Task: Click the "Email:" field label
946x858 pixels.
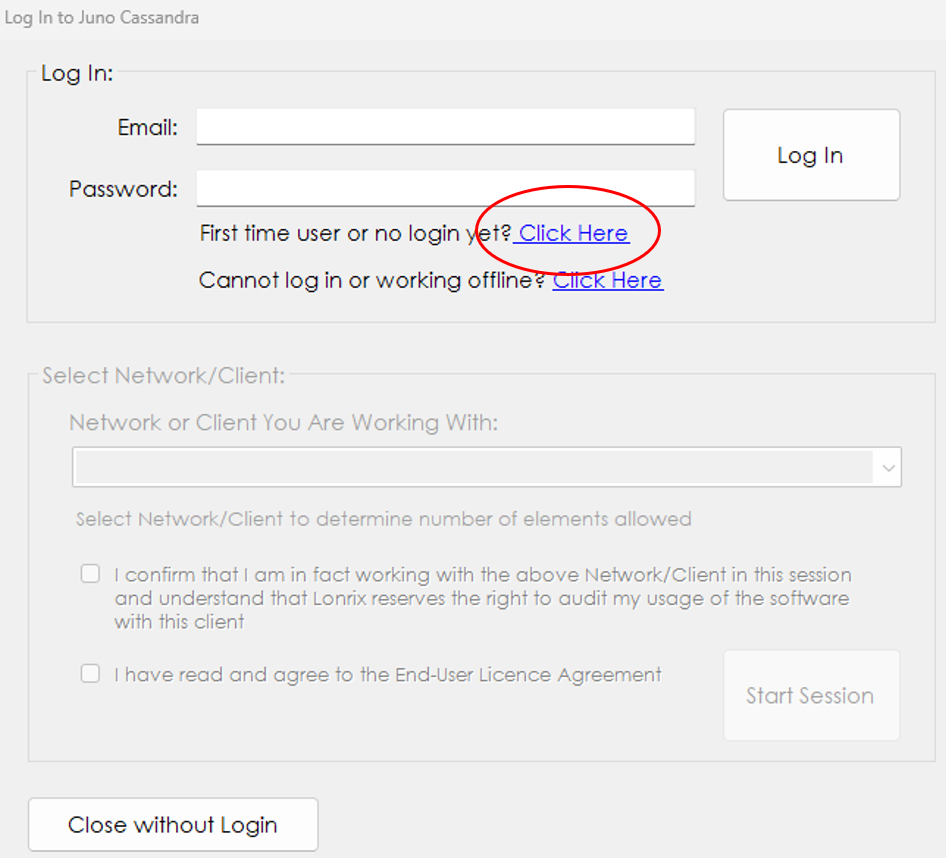Action: tap(147, 128)
